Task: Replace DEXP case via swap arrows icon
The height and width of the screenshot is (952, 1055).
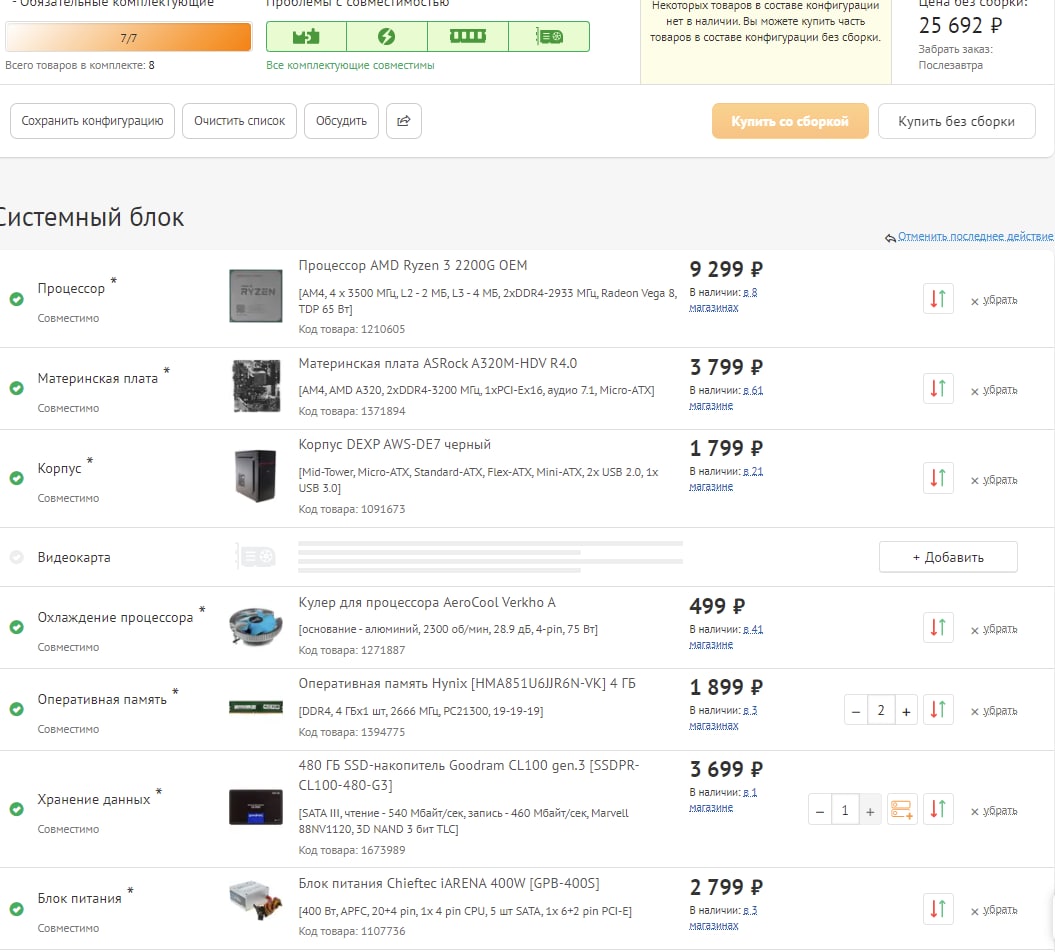Action: coord(938,478)
